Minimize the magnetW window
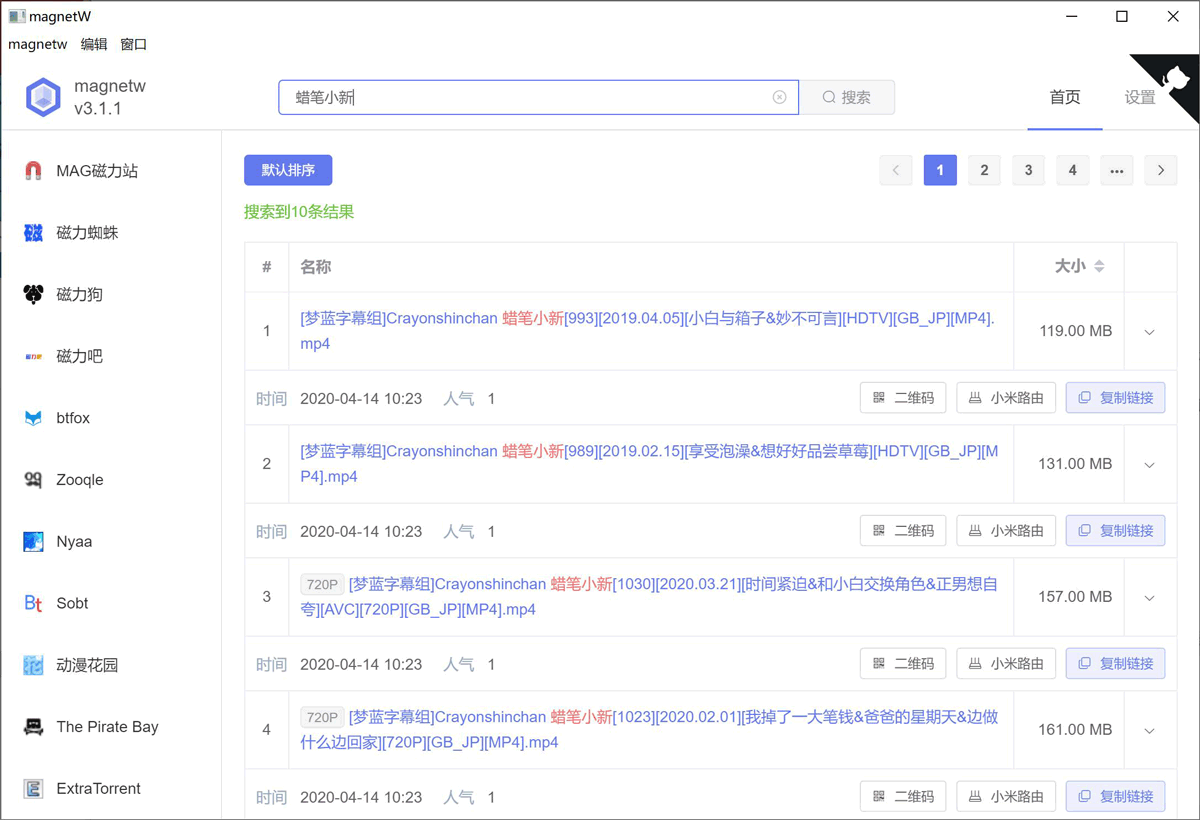Image resolution: width=1200 pixels, height=820 pixels. [1071, 16]
